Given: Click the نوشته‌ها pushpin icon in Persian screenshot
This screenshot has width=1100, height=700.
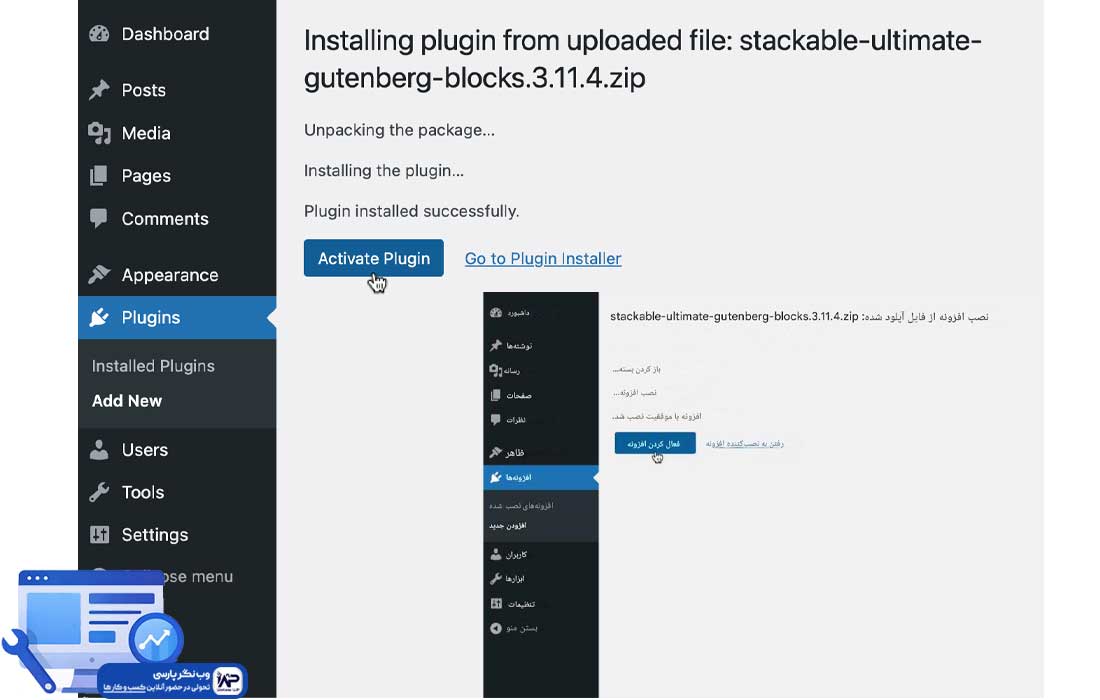Looking at the screenshot, I should [x=496, y=345].
